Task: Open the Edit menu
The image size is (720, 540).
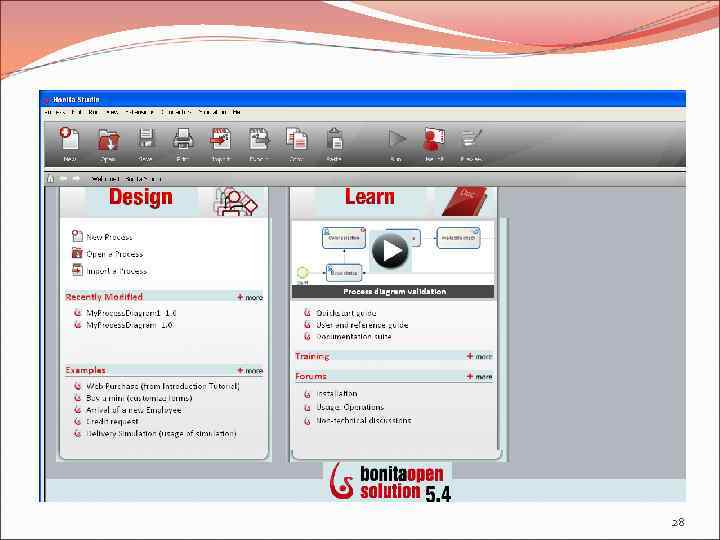Action: 77,112
